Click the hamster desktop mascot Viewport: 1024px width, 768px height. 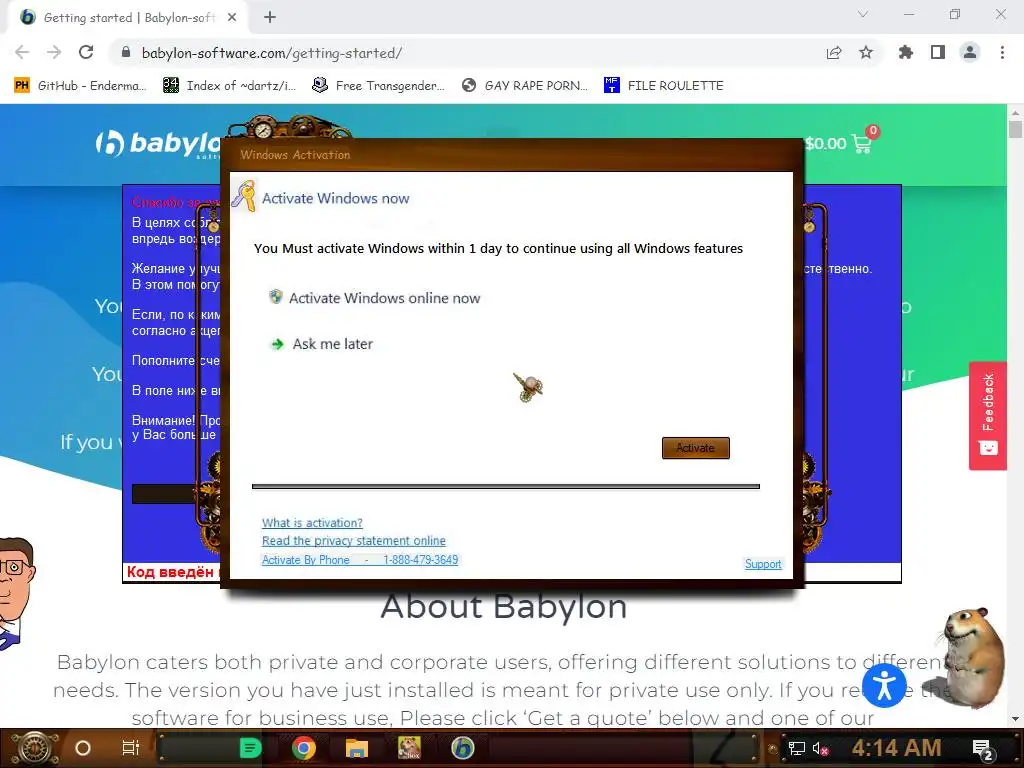[973, 656]
